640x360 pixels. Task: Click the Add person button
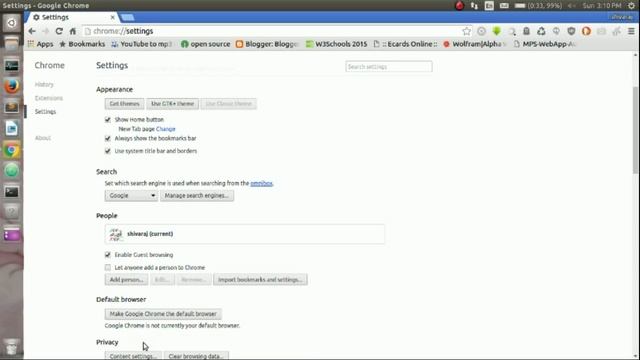pos(126,280)
